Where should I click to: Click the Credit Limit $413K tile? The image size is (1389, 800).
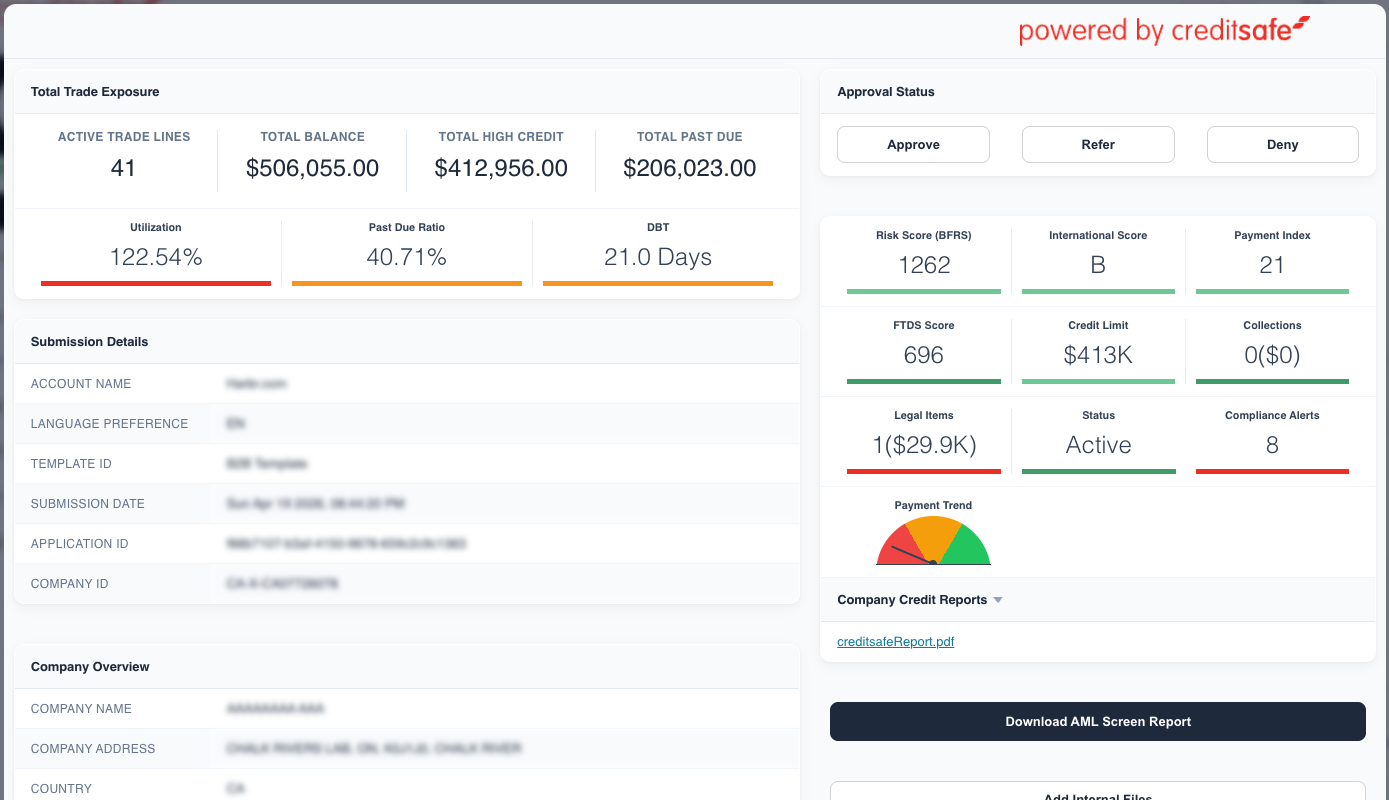tap(1097, 347)
